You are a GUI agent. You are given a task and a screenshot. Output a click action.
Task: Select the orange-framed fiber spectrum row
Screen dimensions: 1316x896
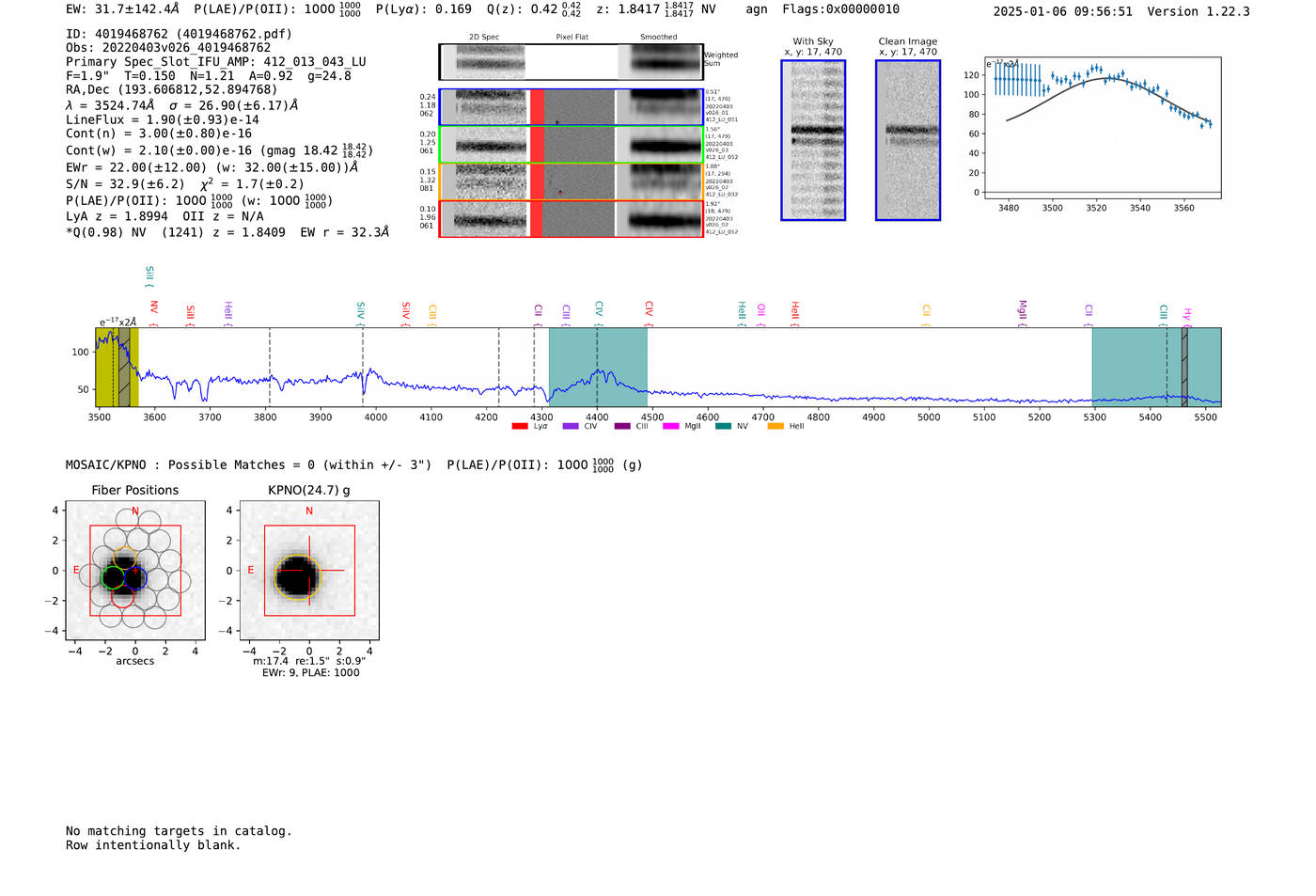(571, 181)
